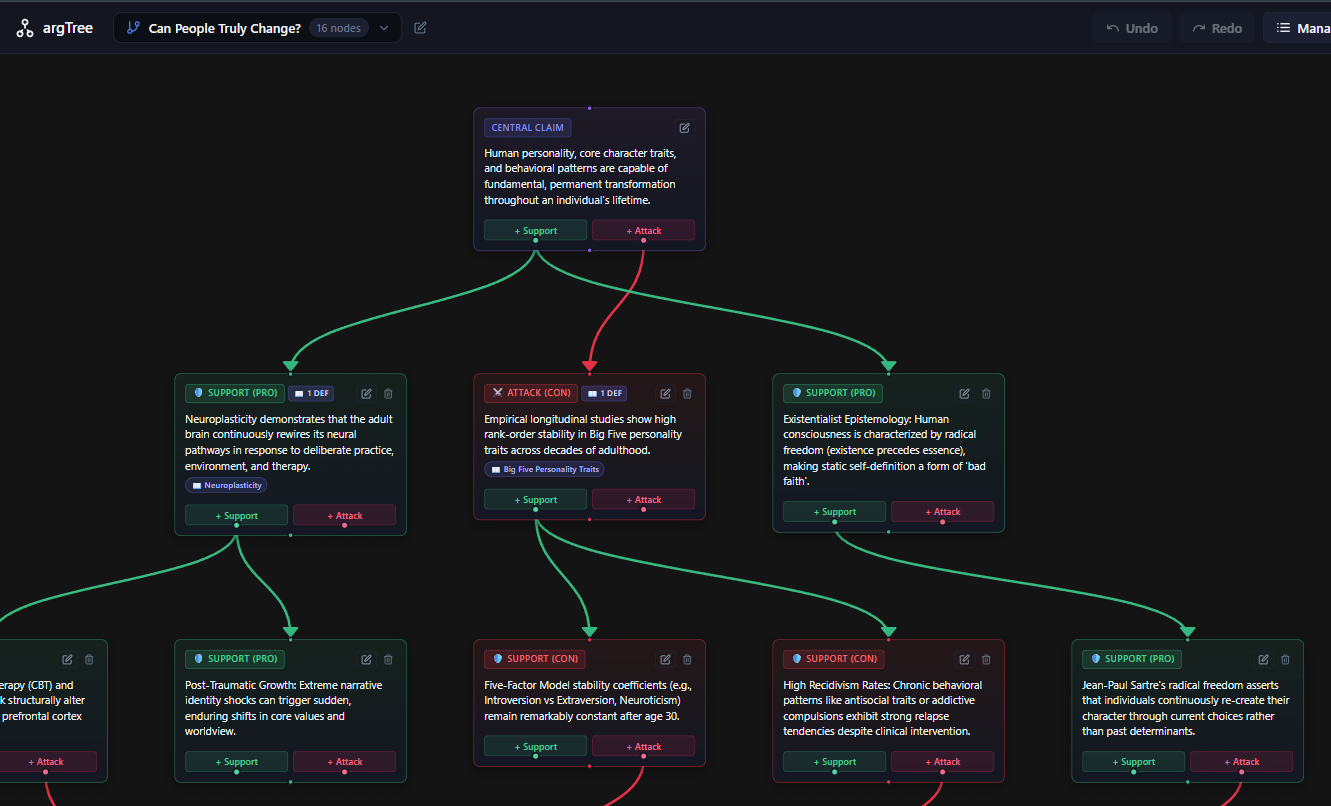Image resolution: width=1331 pixels, height=806 pixels.
Task: Delete the Jean-Paul Sartre node
Action: [x=1285, y=660]
